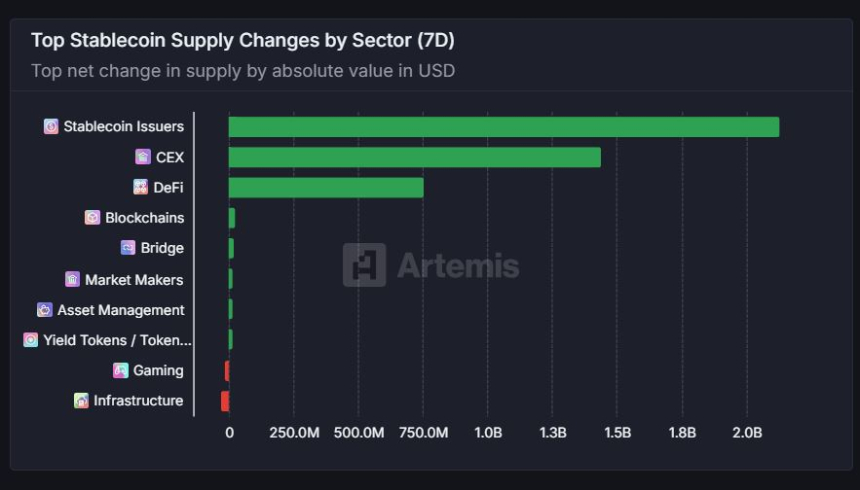Click the chart title text

click(x=242, y=40)
